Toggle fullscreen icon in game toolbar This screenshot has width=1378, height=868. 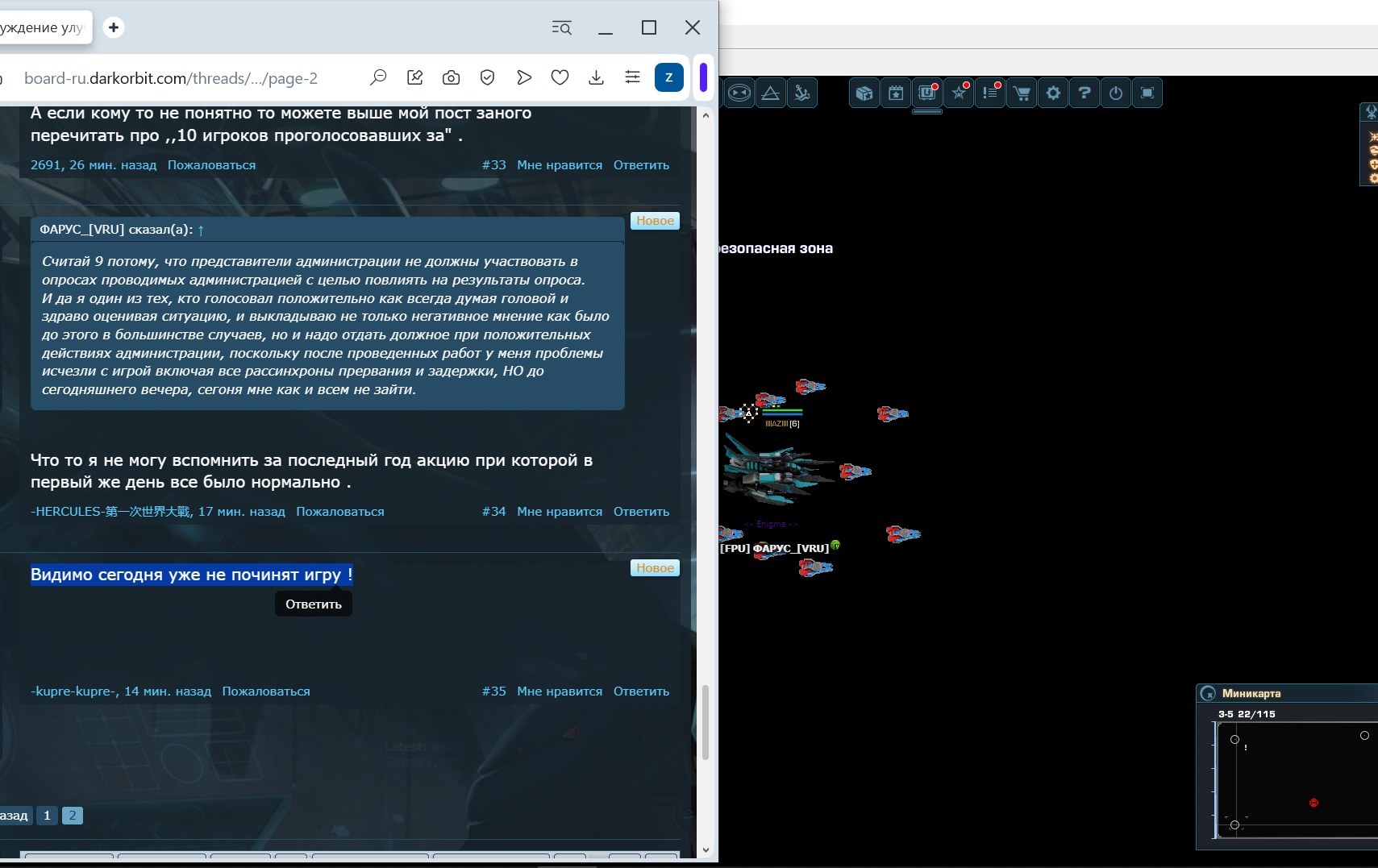[1147, 93]
